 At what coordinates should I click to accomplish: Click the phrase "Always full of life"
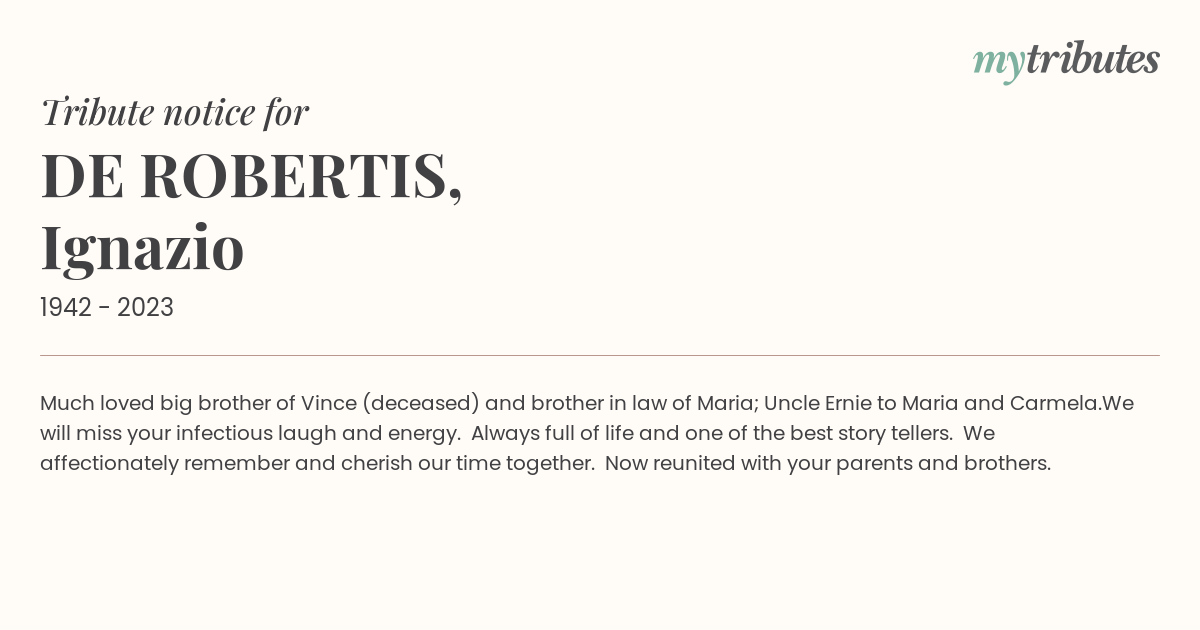pyautogui.click(x=556, y=434)
